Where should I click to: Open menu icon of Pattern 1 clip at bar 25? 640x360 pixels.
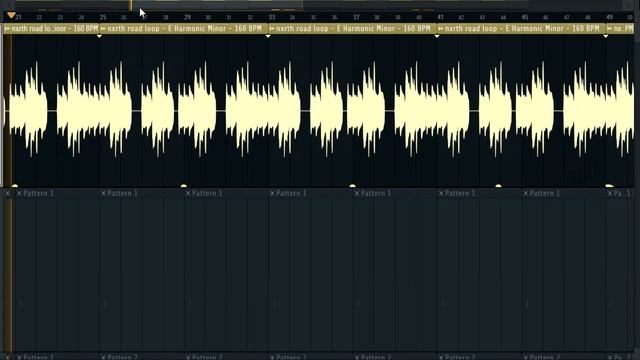103,193
